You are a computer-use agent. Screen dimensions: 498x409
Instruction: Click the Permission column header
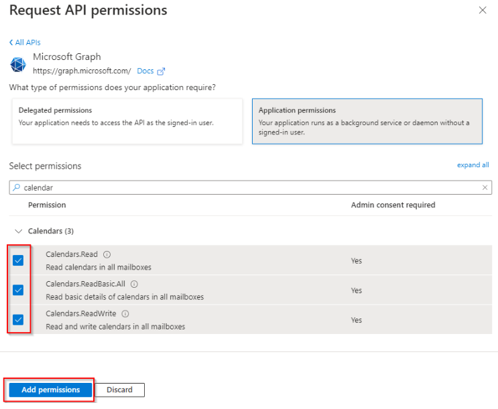pyautogui.click(x=47, y=205)
